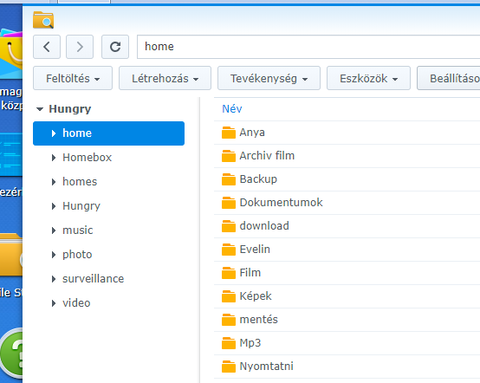The height and width of the screenshot is (383, 480).
Task: Open the Package Center shopping bag icon
Action: 11,53
